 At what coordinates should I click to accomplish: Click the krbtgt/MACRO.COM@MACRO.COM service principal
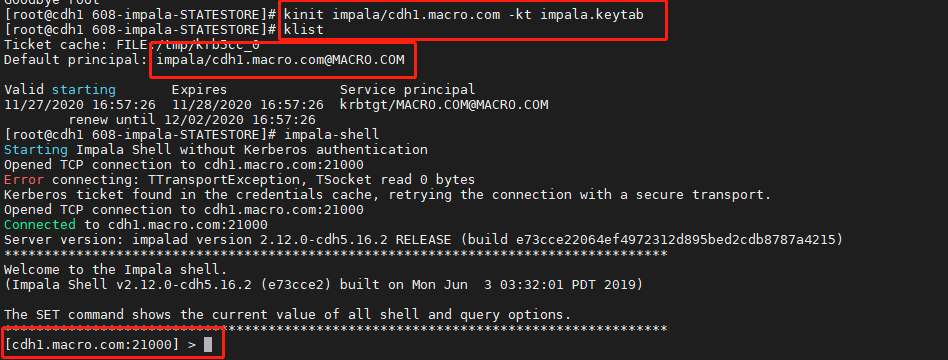click(444, 105)
